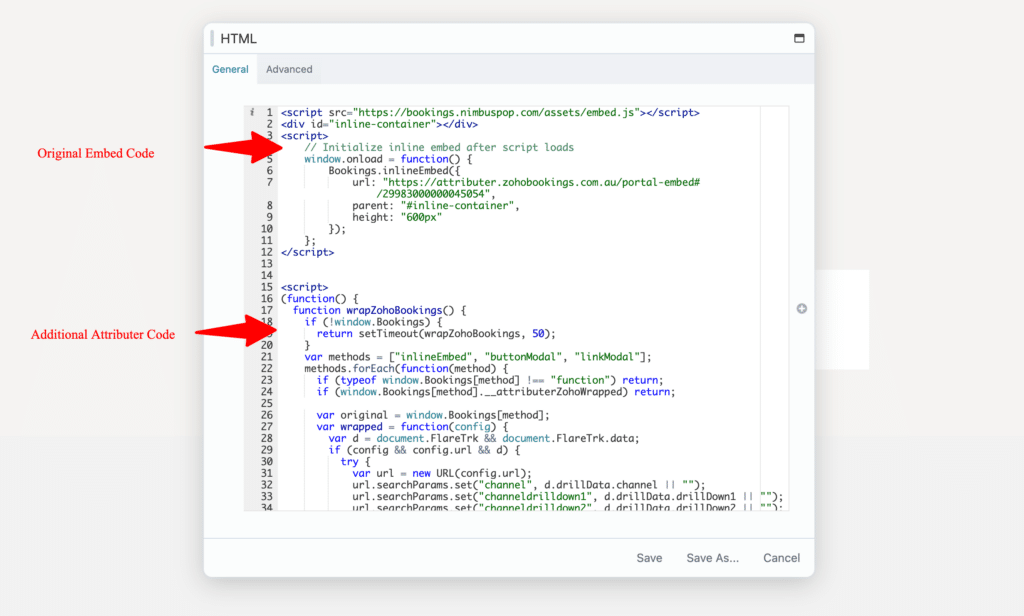
Task: Click the plus add-module icon beside dialog
Action: pos(801,308)
